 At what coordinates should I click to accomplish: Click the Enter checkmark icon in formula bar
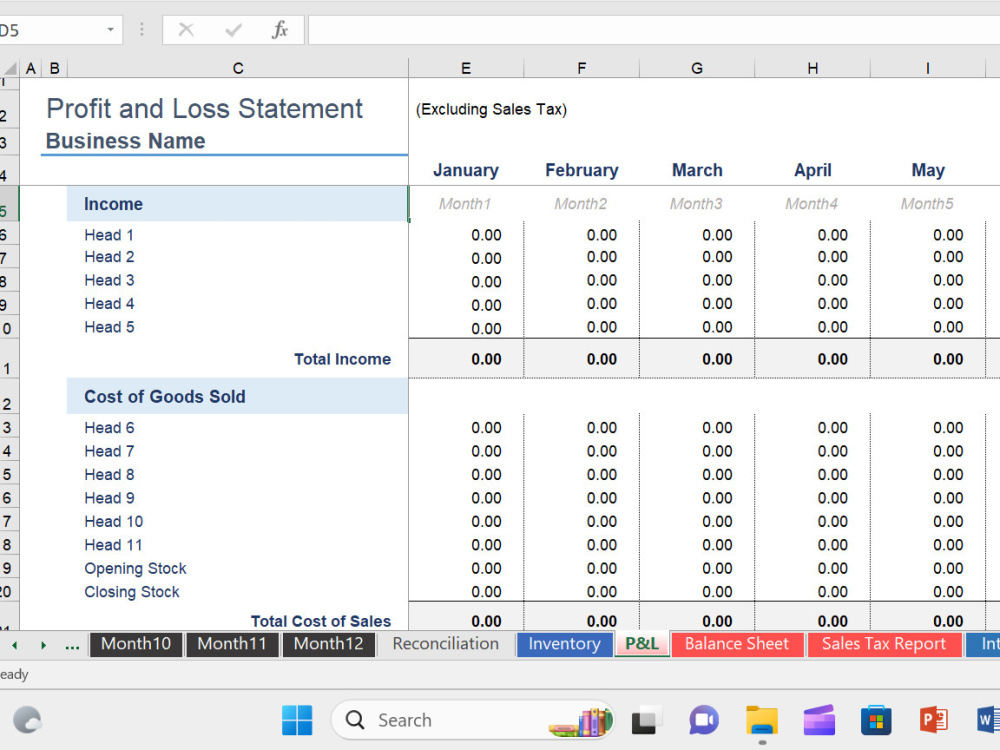[x=234, y=30]
